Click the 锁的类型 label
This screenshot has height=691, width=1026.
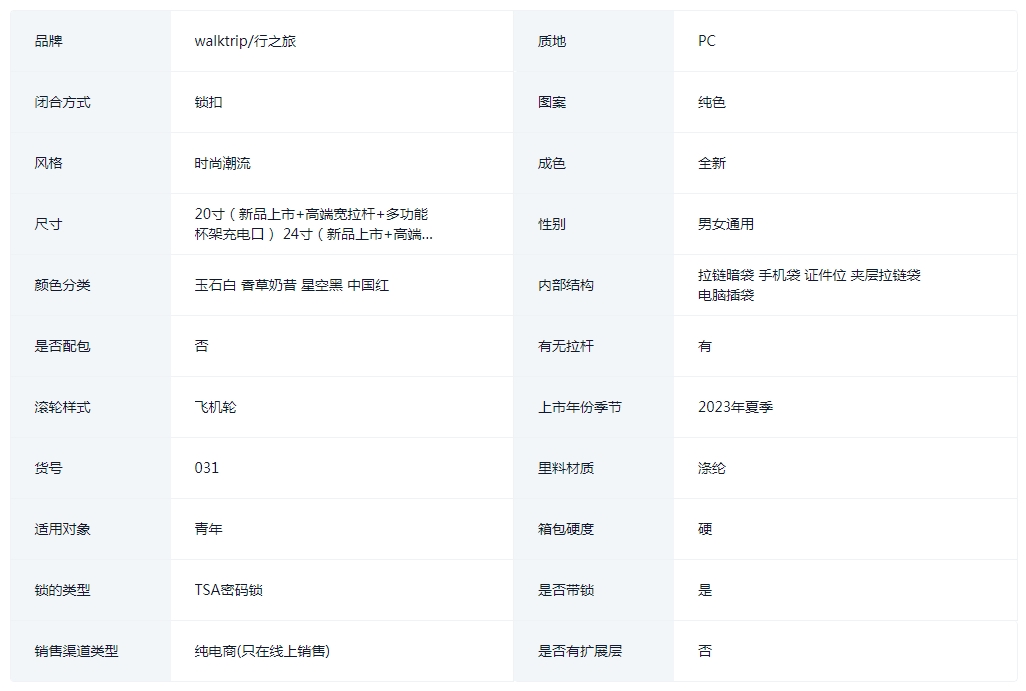click(x=62, y=590)
